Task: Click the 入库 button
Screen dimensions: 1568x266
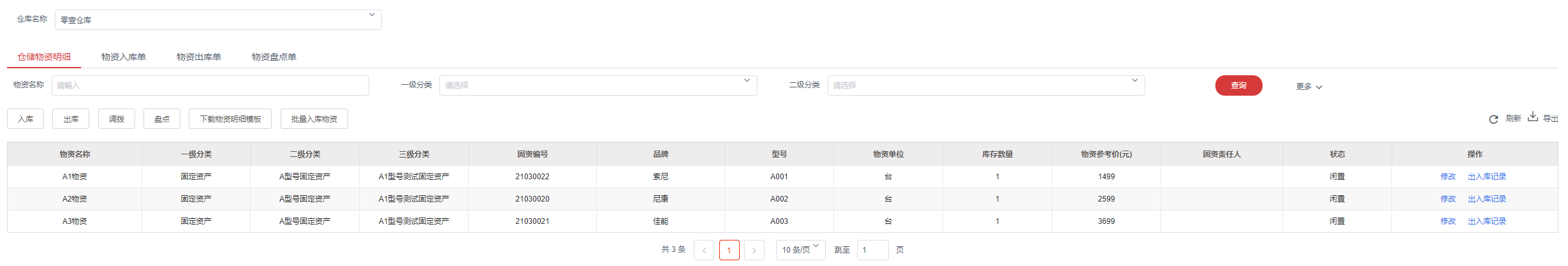Action: 26,119
